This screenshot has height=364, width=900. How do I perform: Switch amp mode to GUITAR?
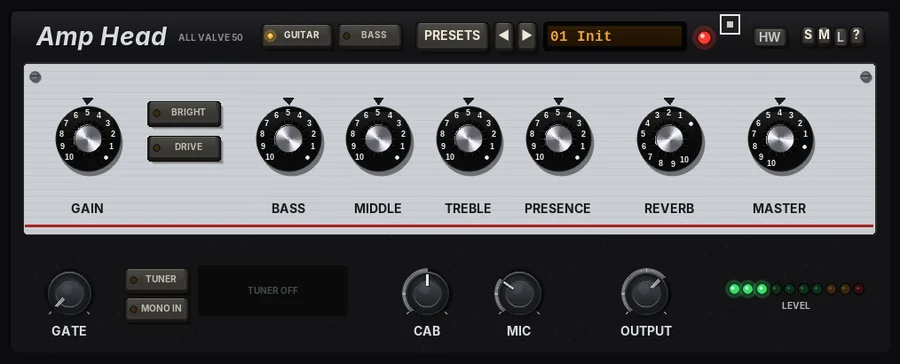pyautogui.click(x=296, y=36)
